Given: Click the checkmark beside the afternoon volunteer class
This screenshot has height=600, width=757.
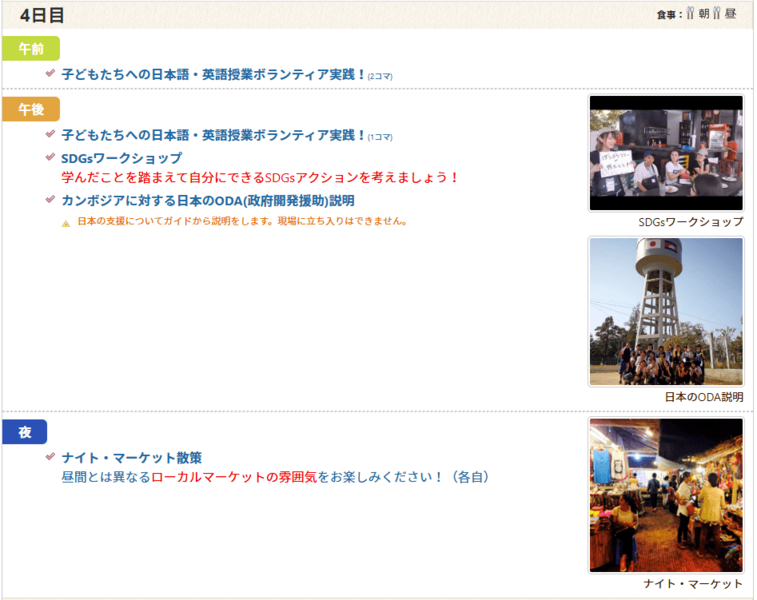Looking at the screenshot, I should click(x=50, y=134).
